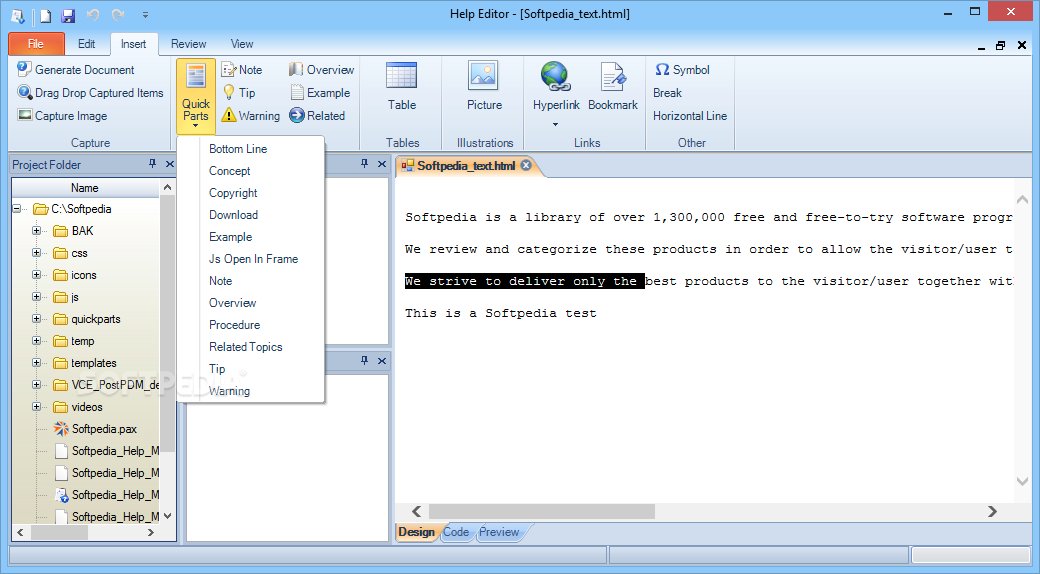Click the Redo arrow icon
1040x574 pixels.
click(118, 15)
